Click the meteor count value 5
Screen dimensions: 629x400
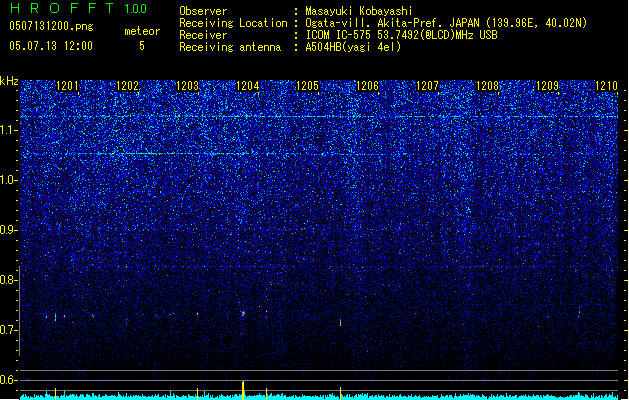[142, 46]
